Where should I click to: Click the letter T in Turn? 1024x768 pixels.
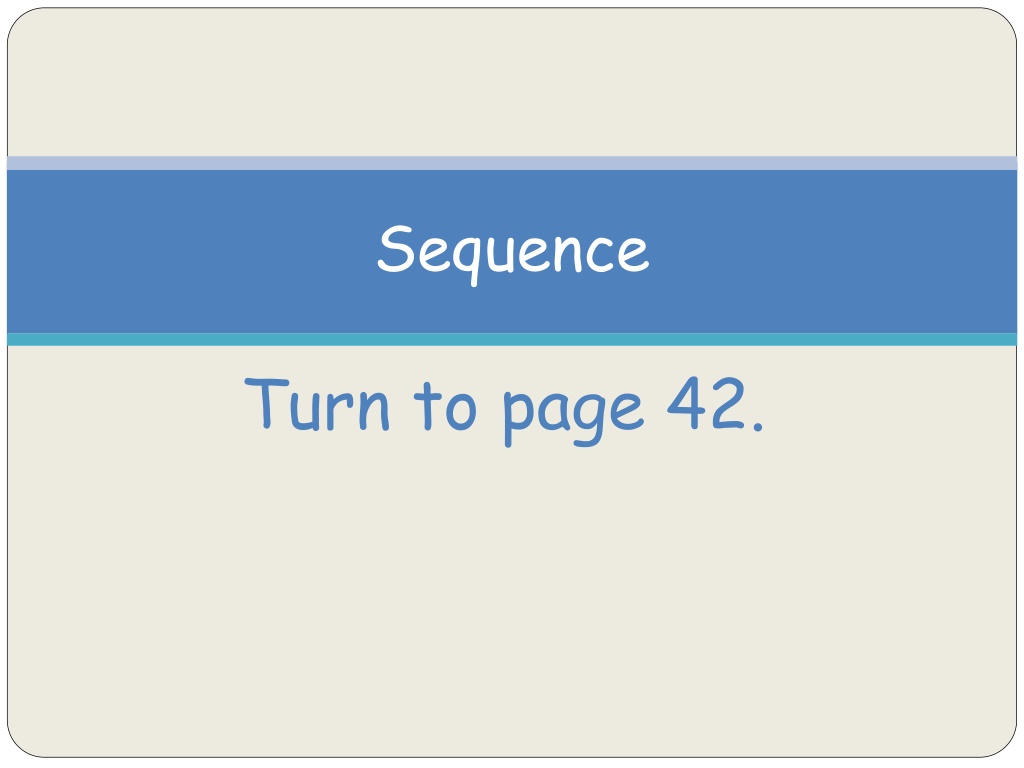[x=266, y=404]
